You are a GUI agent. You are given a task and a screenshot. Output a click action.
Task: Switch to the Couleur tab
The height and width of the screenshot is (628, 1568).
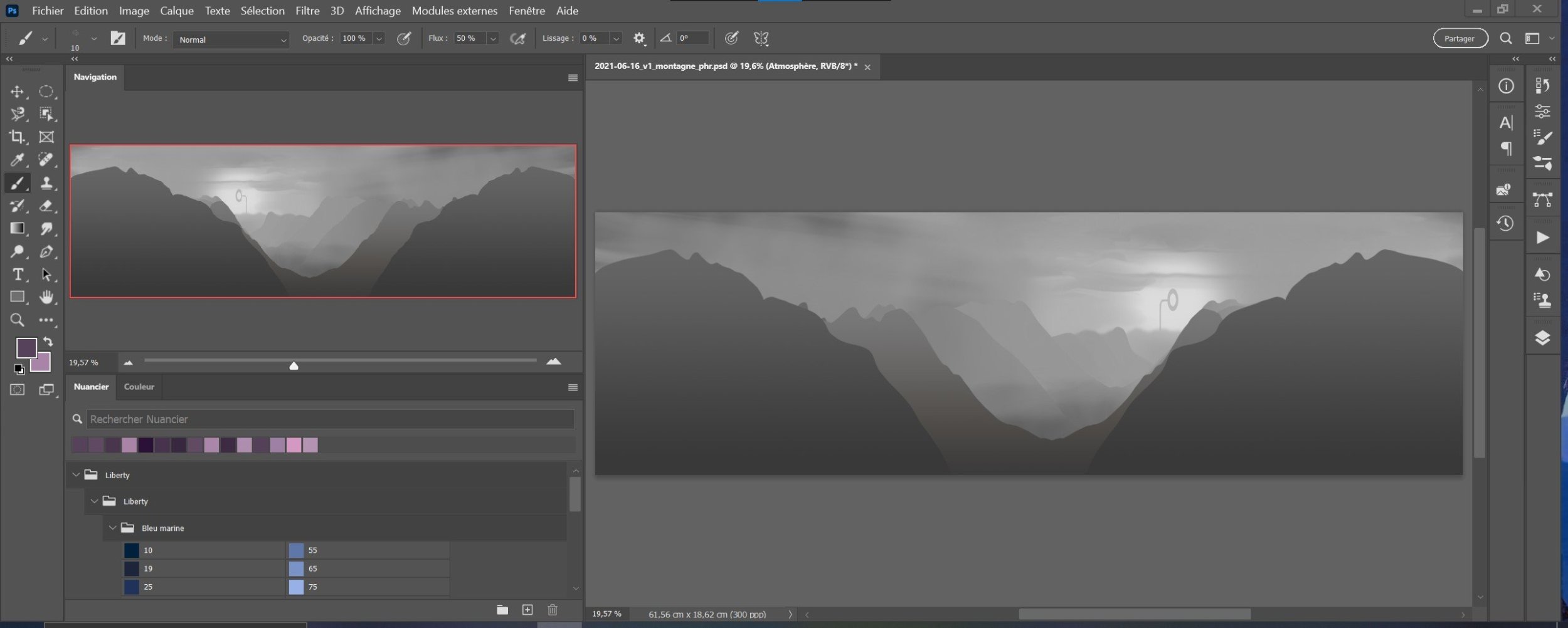(139, 387)
